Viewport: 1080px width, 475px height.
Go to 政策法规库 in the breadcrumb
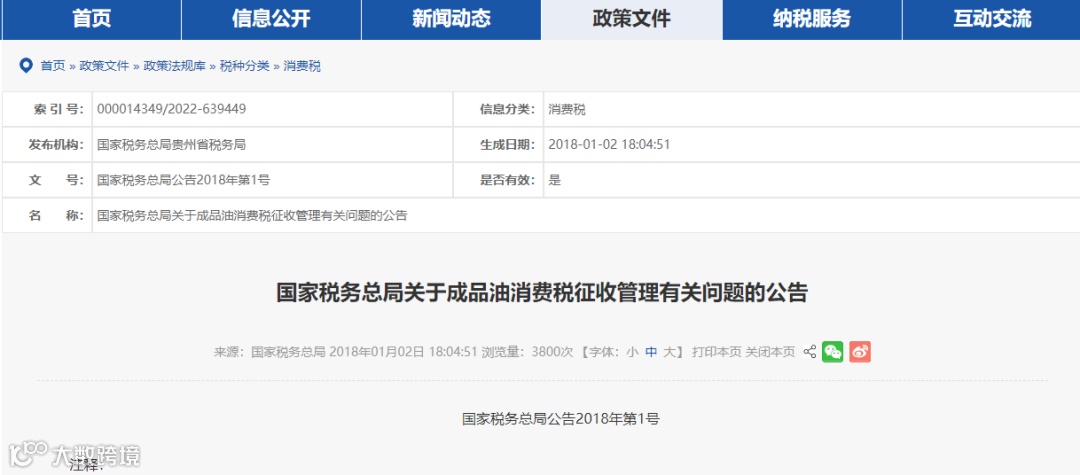(174, 66)
